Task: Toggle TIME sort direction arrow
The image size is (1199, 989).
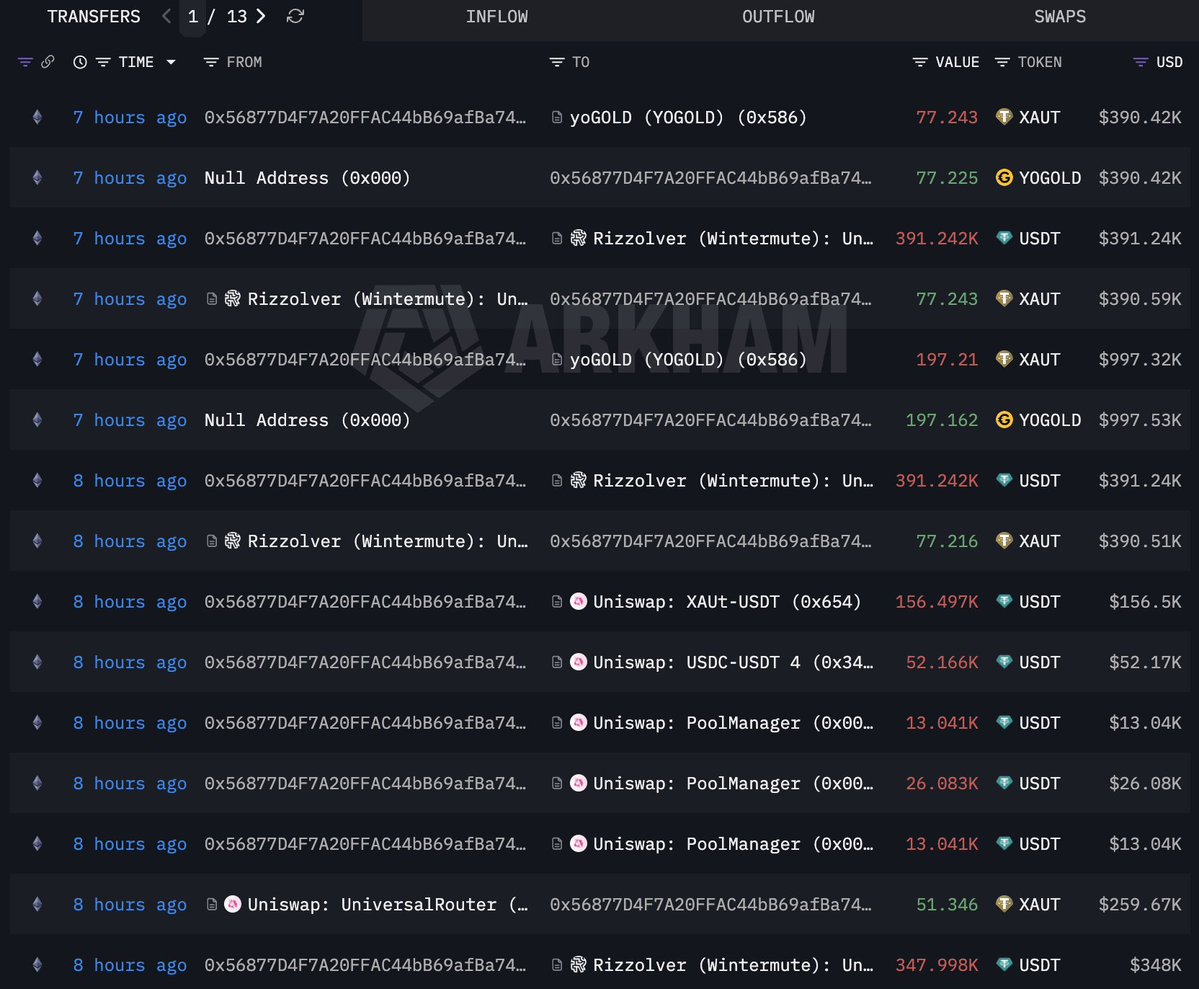Action: 171,62
